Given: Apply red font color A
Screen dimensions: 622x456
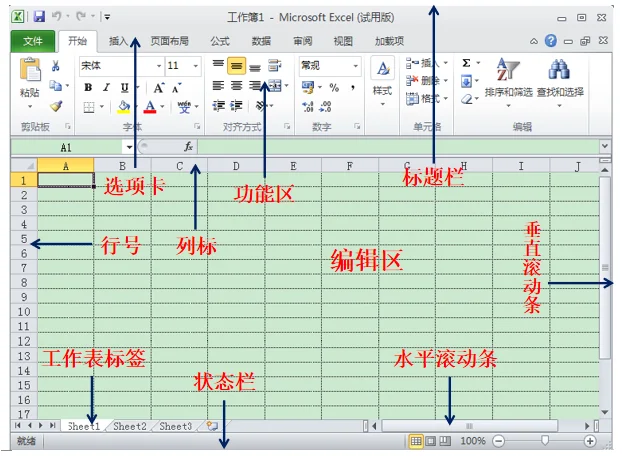Looking at the screenshot, I should tap(150, 107).
